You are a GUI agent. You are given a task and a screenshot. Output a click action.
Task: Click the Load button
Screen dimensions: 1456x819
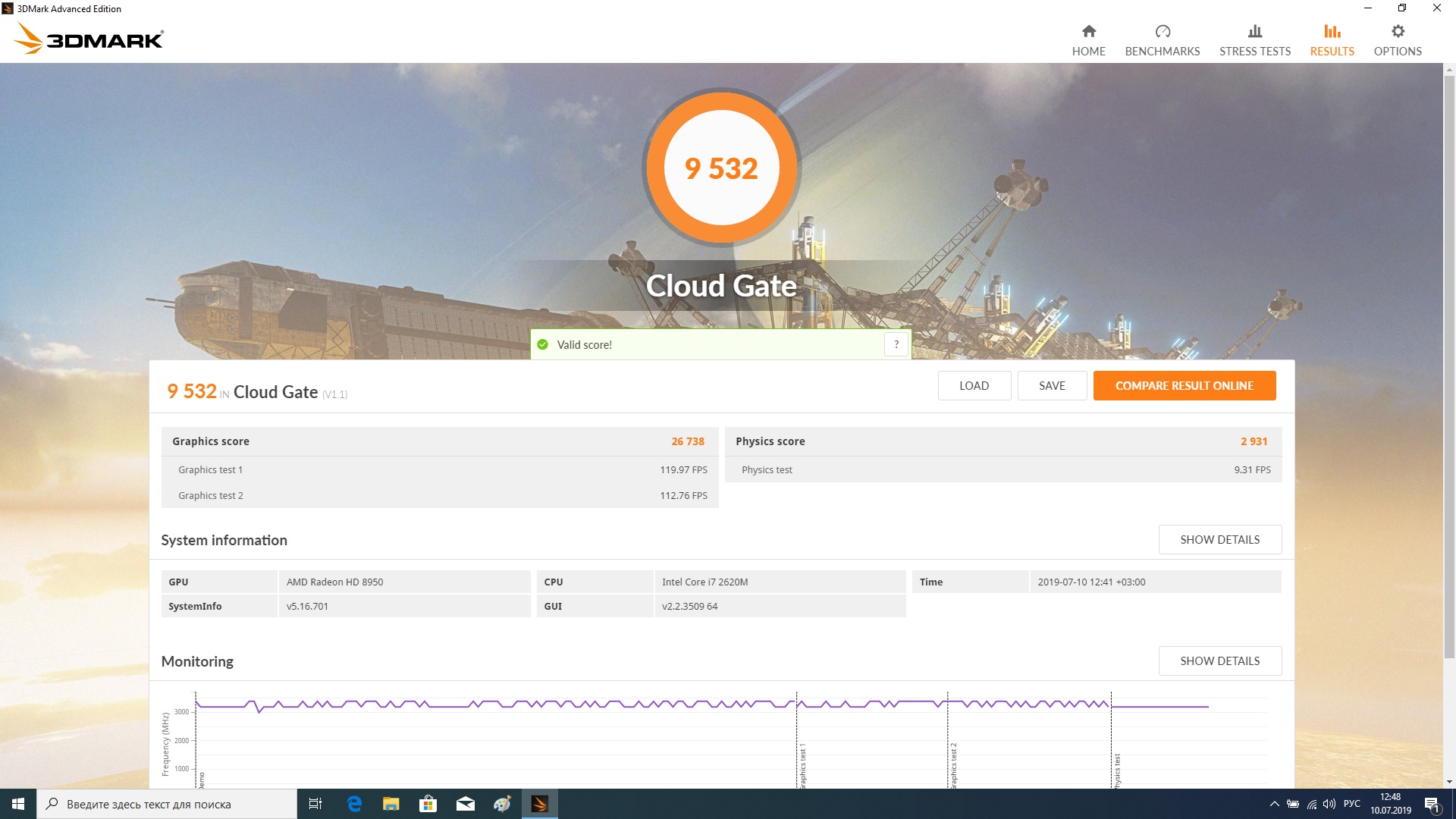click(974, 385)
